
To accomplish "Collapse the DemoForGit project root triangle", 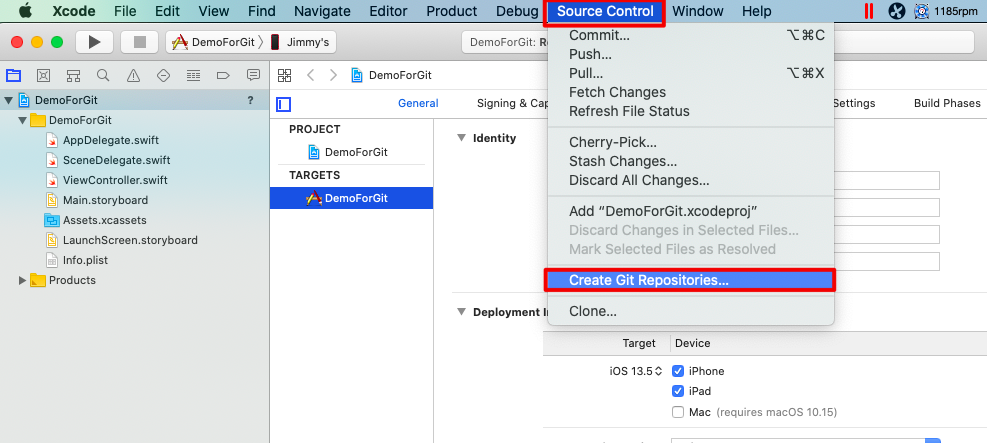I will click(9, 100).
